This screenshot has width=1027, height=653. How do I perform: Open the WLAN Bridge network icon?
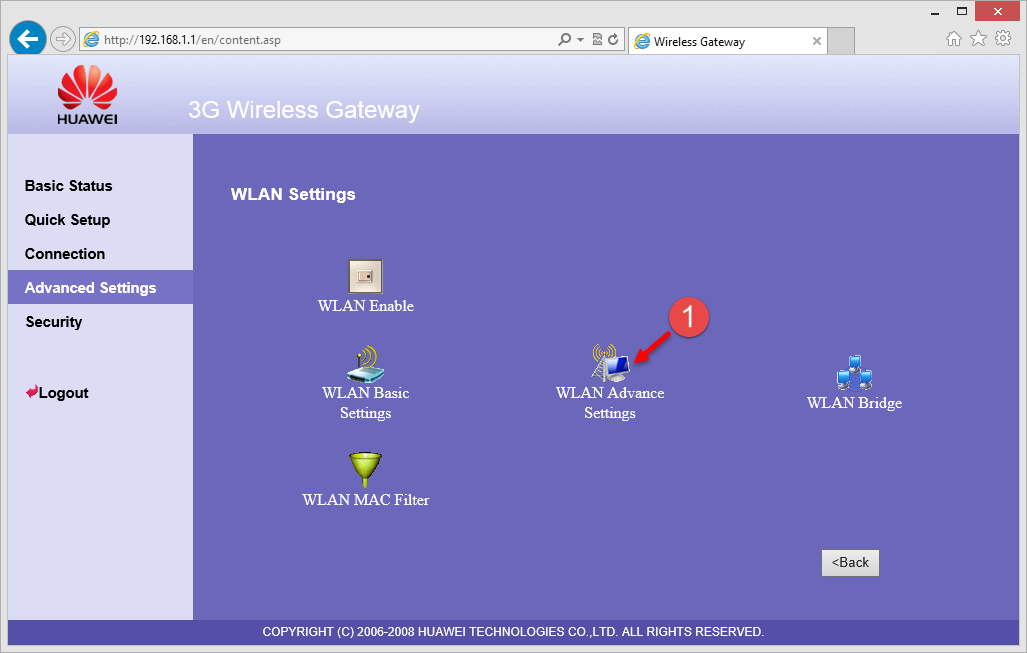point(854,373)
